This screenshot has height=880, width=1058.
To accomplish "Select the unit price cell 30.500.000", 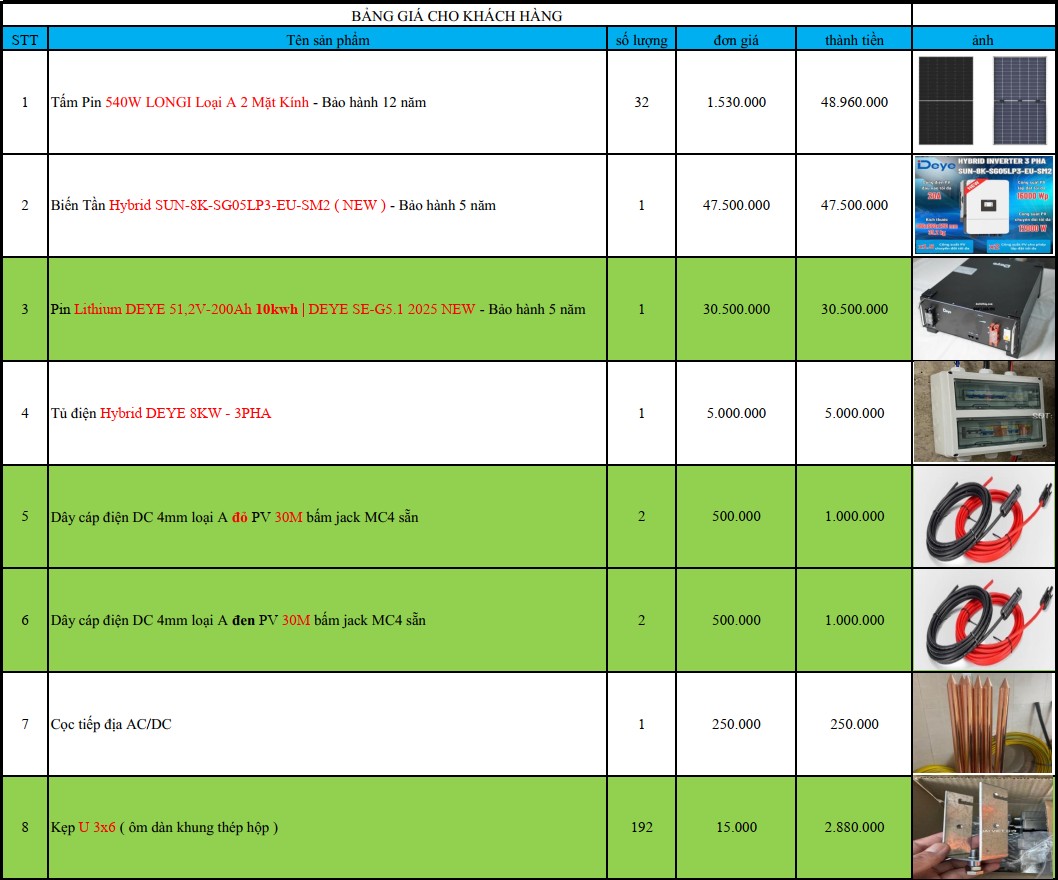I will (736, 309).
